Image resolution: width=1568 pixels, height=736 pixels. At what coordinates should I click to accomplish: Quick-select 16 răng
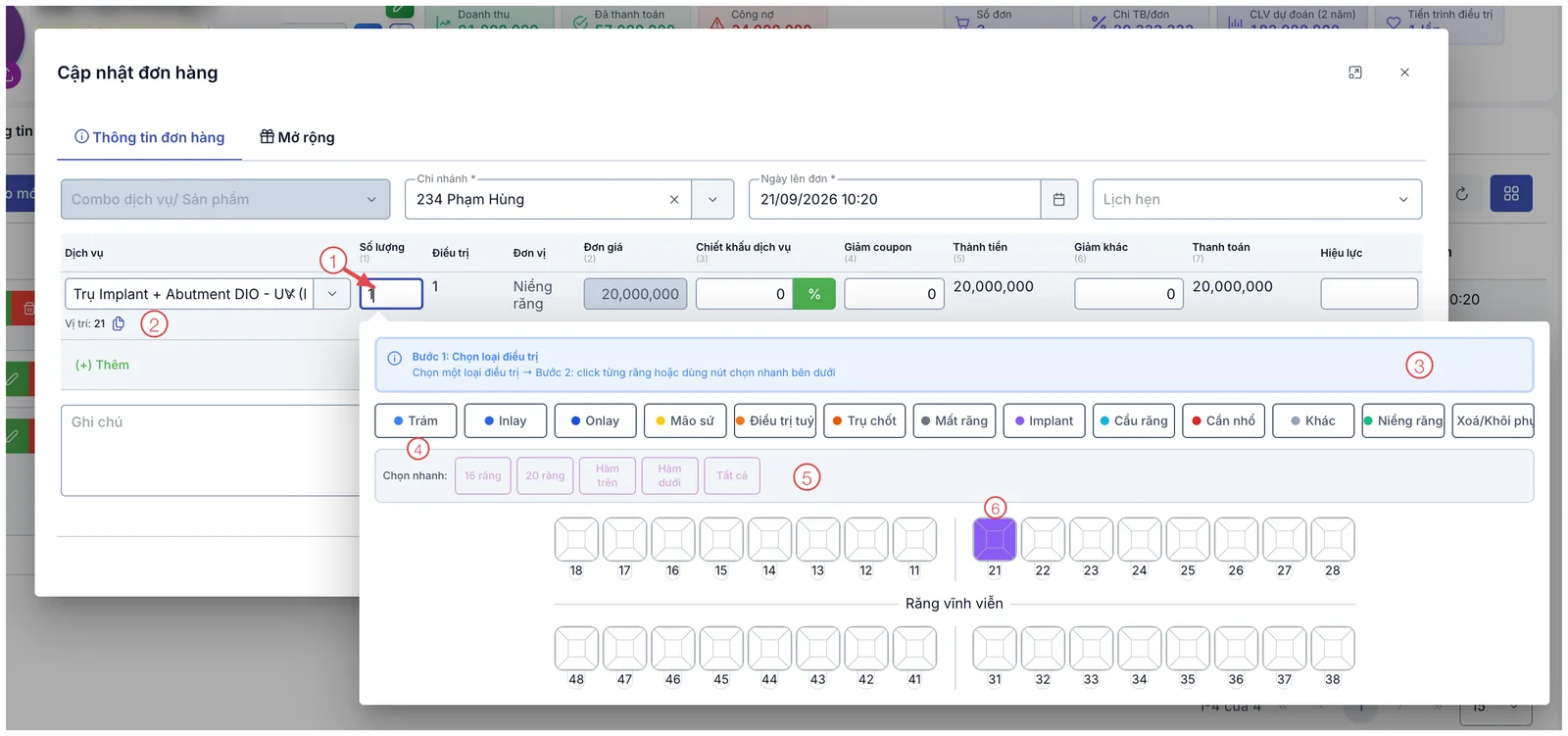(483, 475)
